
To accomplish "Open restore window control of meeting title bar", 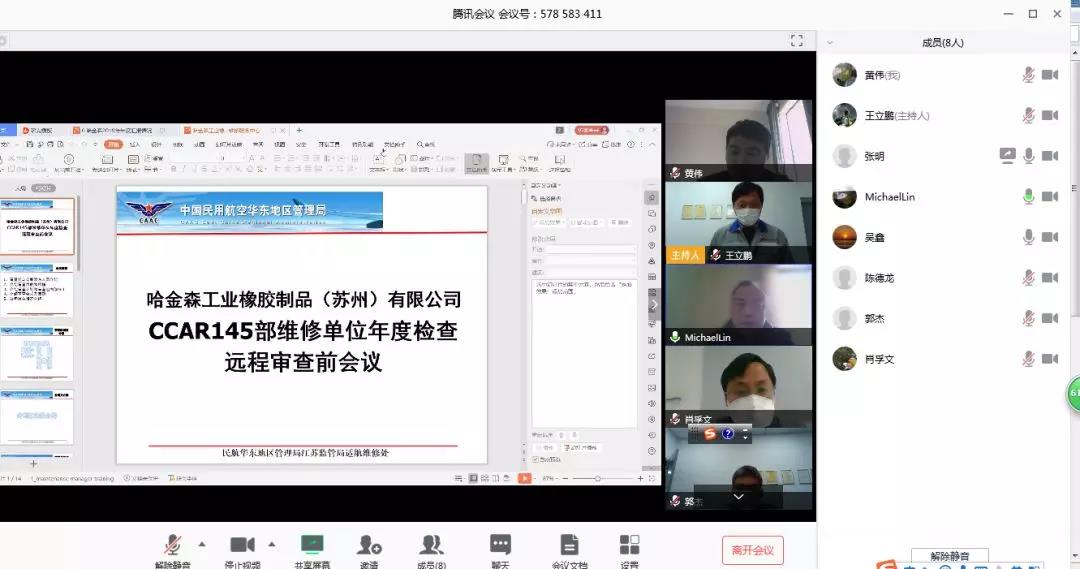I will pyautogui.click(x=1032, y=14).
